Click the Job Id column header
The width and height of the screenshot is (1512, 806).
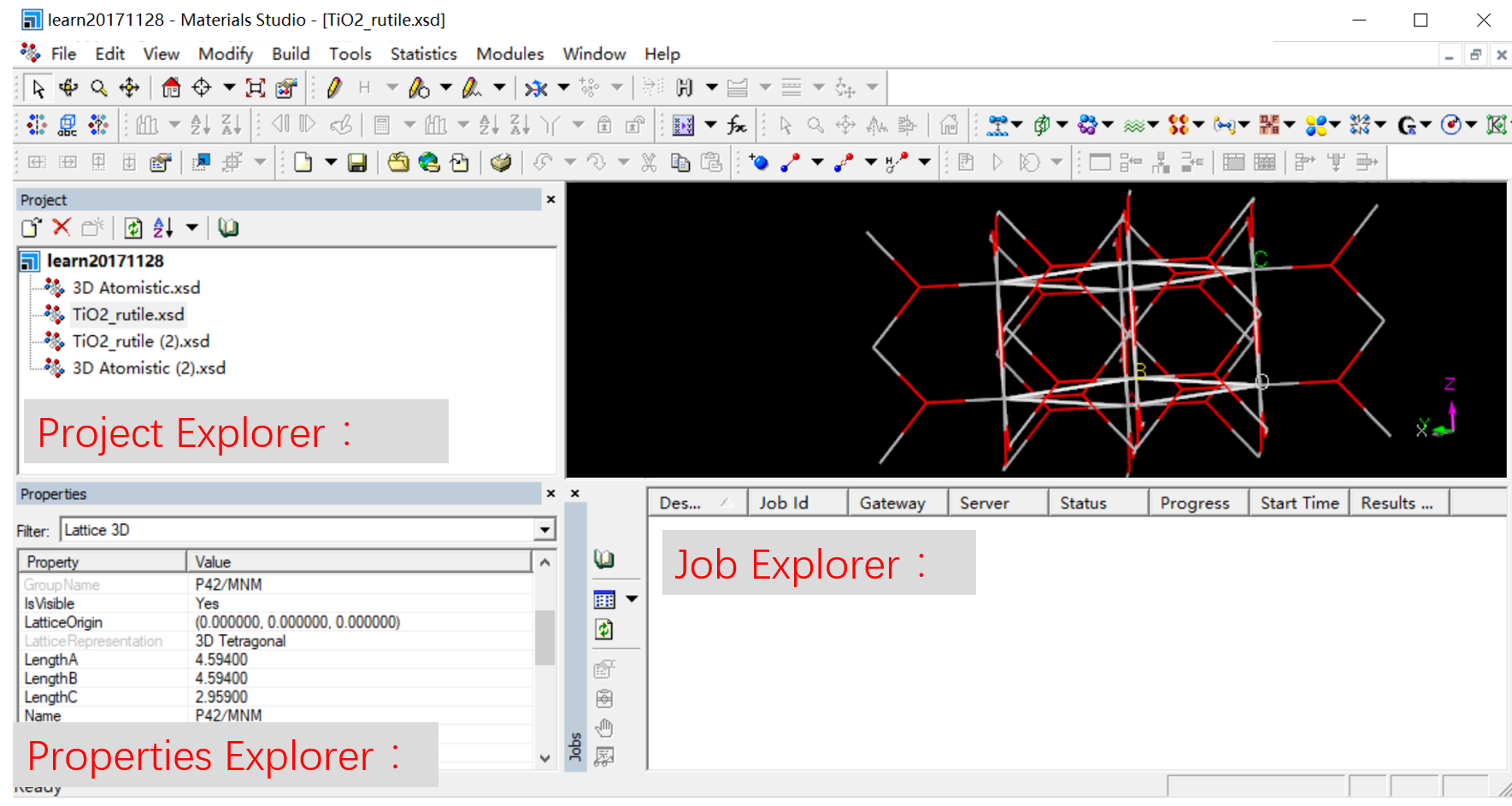click(x=797, y=503)
